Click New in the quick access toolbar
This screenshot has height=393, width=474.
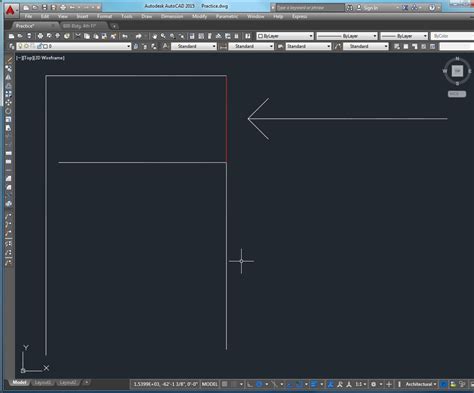pyautogui.click(x=26, y=7)
